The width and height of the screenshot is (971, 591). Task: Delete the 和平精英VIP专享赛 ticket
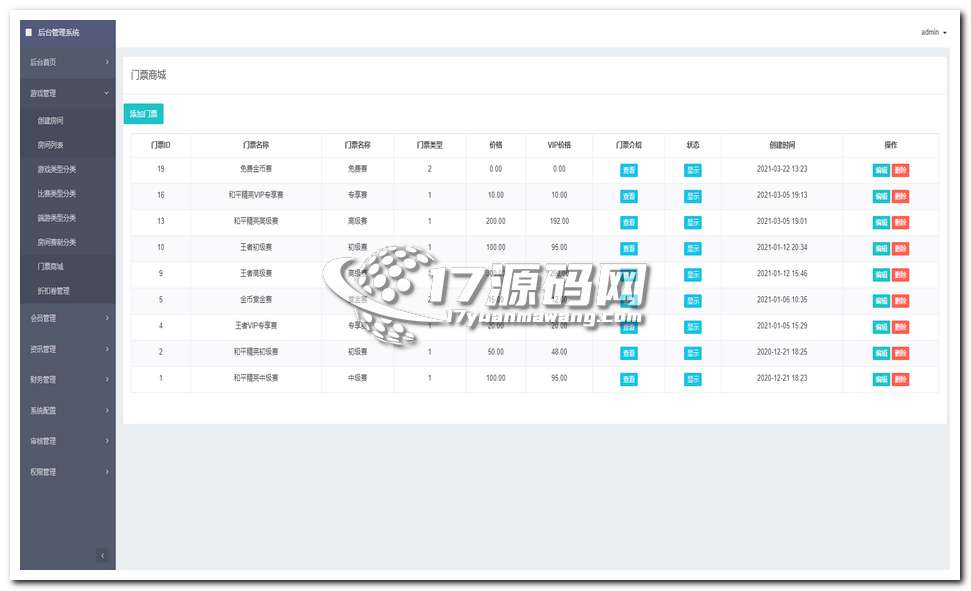pyautogui.click(x=900, y=196)
